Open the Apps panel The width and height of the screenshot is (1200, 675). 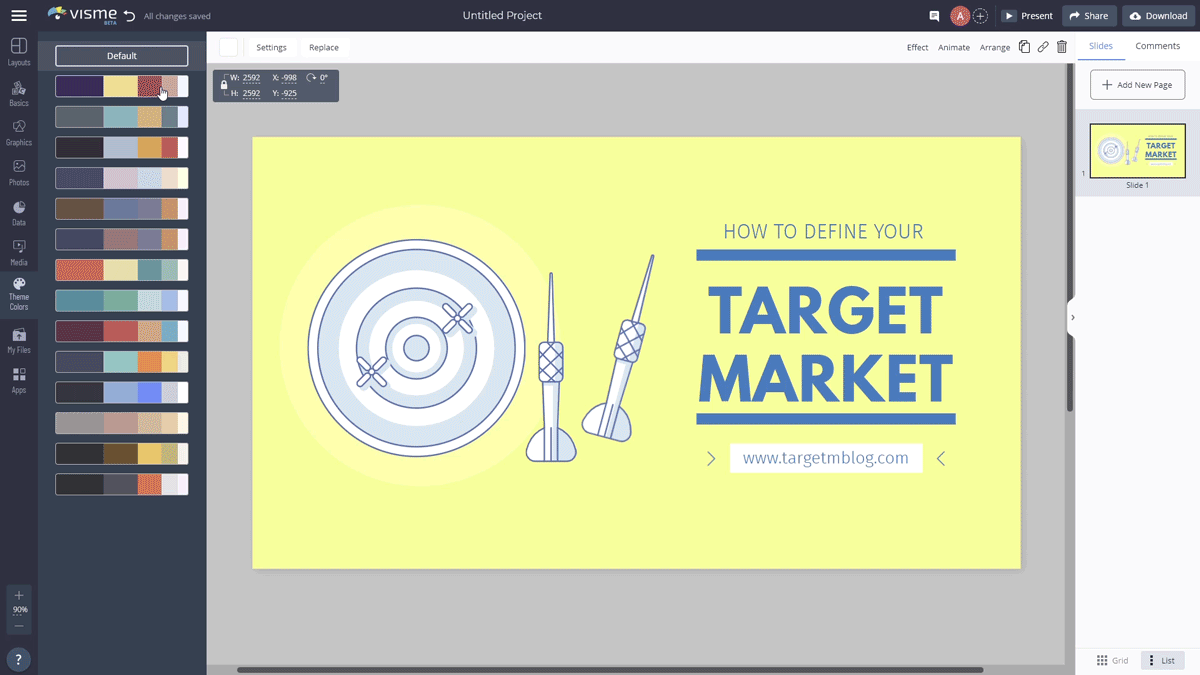[18, 378]
